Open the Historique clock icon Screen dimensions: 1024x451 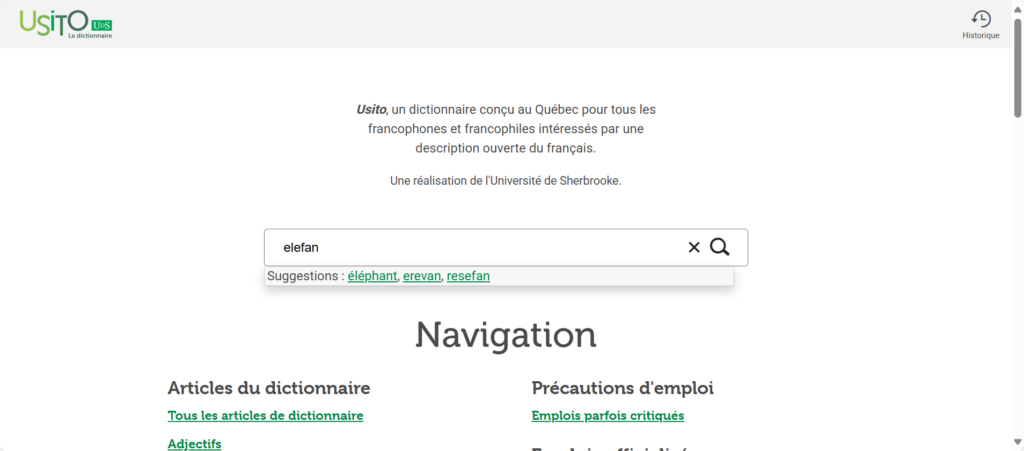[x=981, y=18]
